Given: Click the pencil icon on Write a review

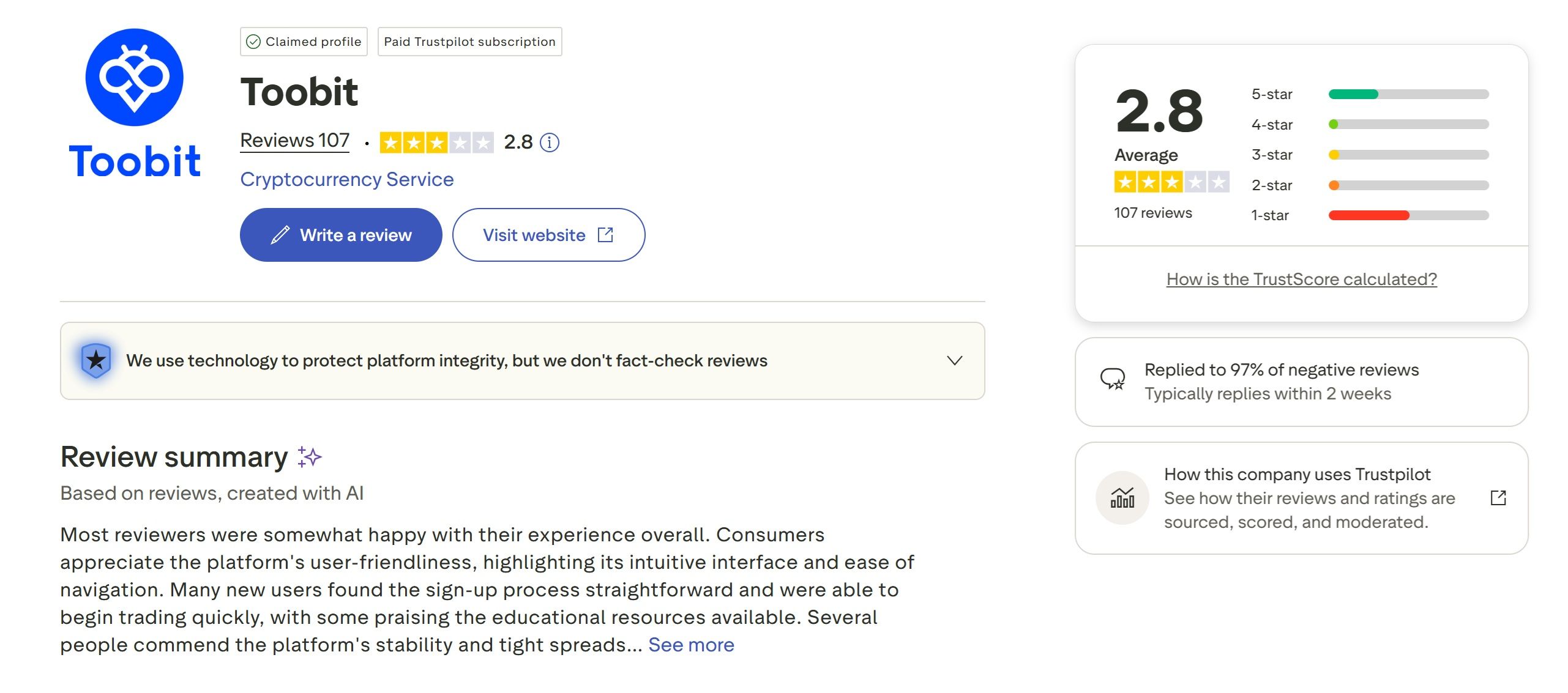Looking at the screenshot, I should coord(280,235).
